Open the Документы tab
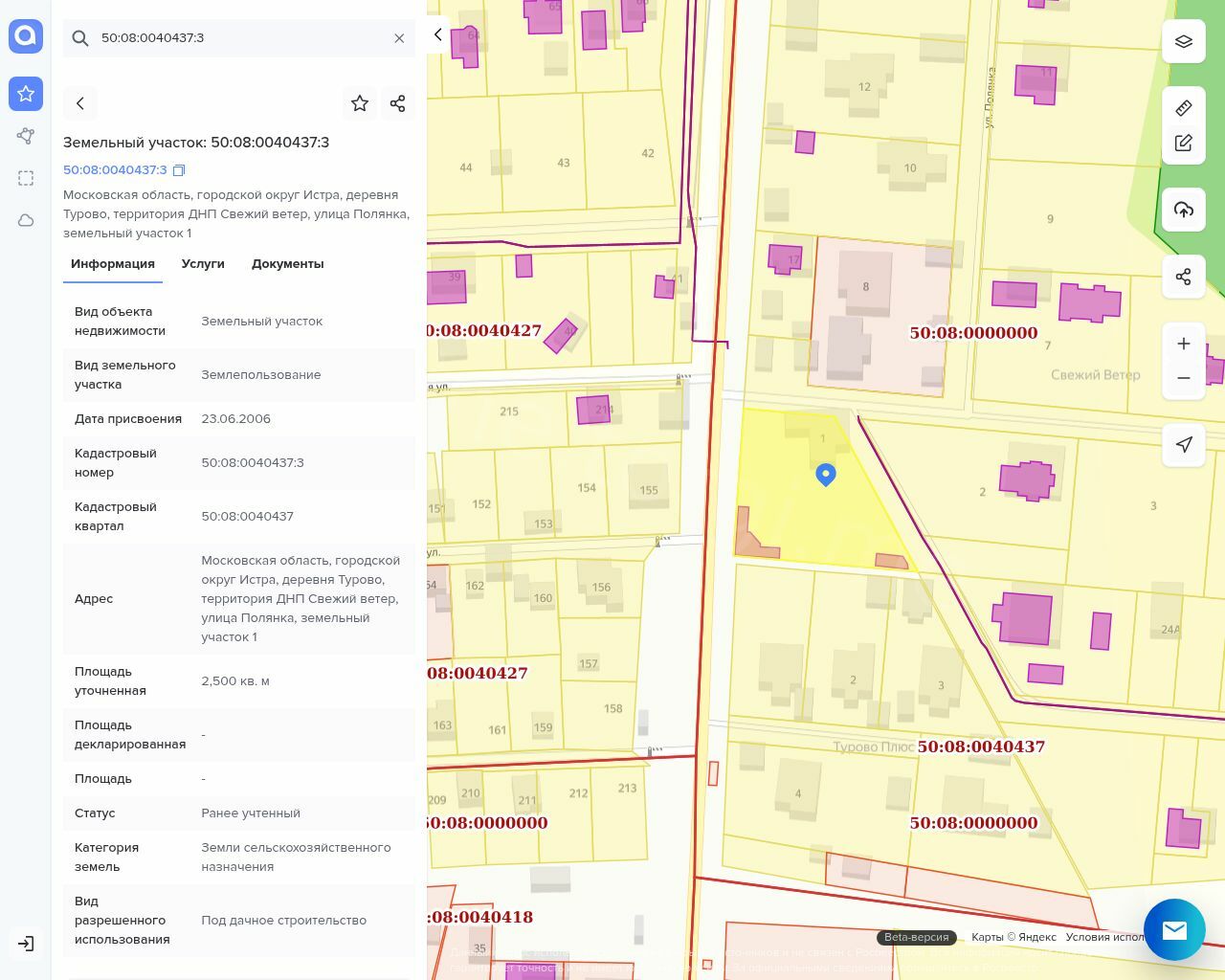The width and height of the screenshot is (1225, 980). click(x=287, y=264)
